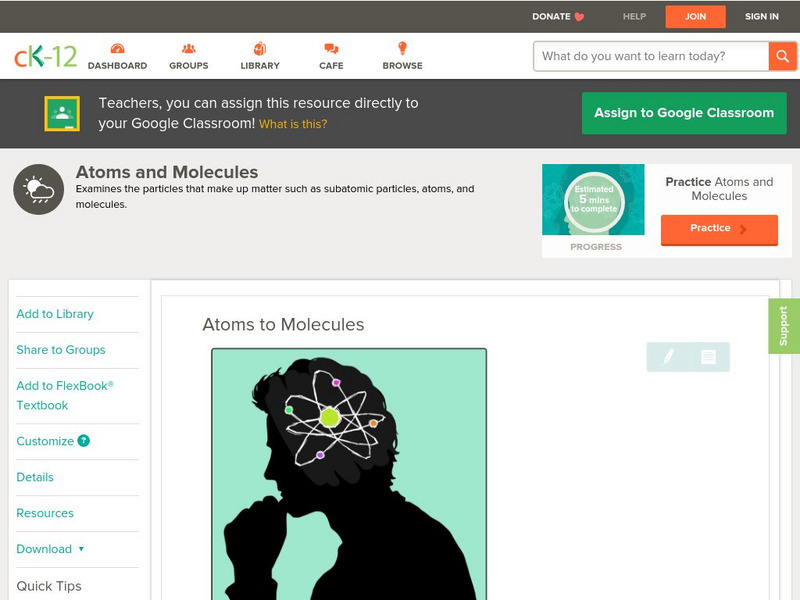Start the orange Practice button
The width and height of the screenshot is (800, 600).
[x=719, y=229]
